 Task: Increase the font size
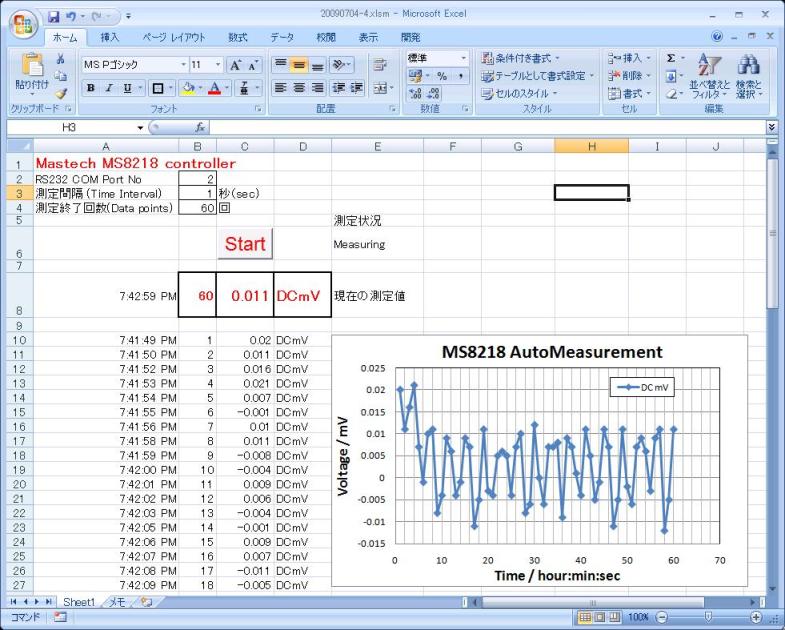coord(235,65)
